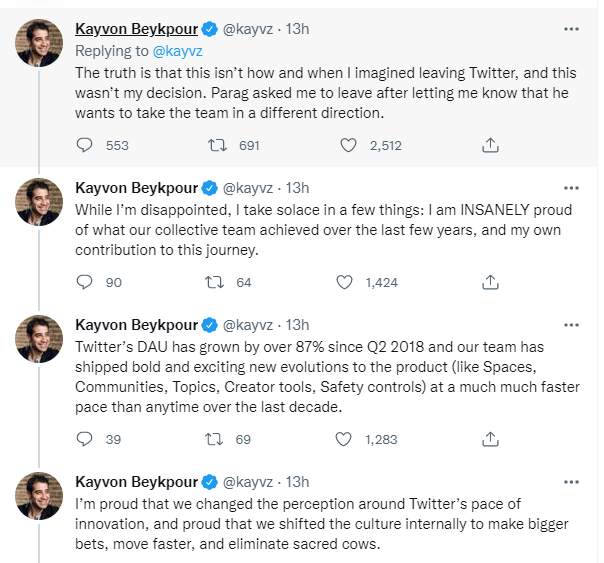The image size is (604, 563).
Task: Open the 13h timestamp on DAU tweet
Action: [297, 324]
